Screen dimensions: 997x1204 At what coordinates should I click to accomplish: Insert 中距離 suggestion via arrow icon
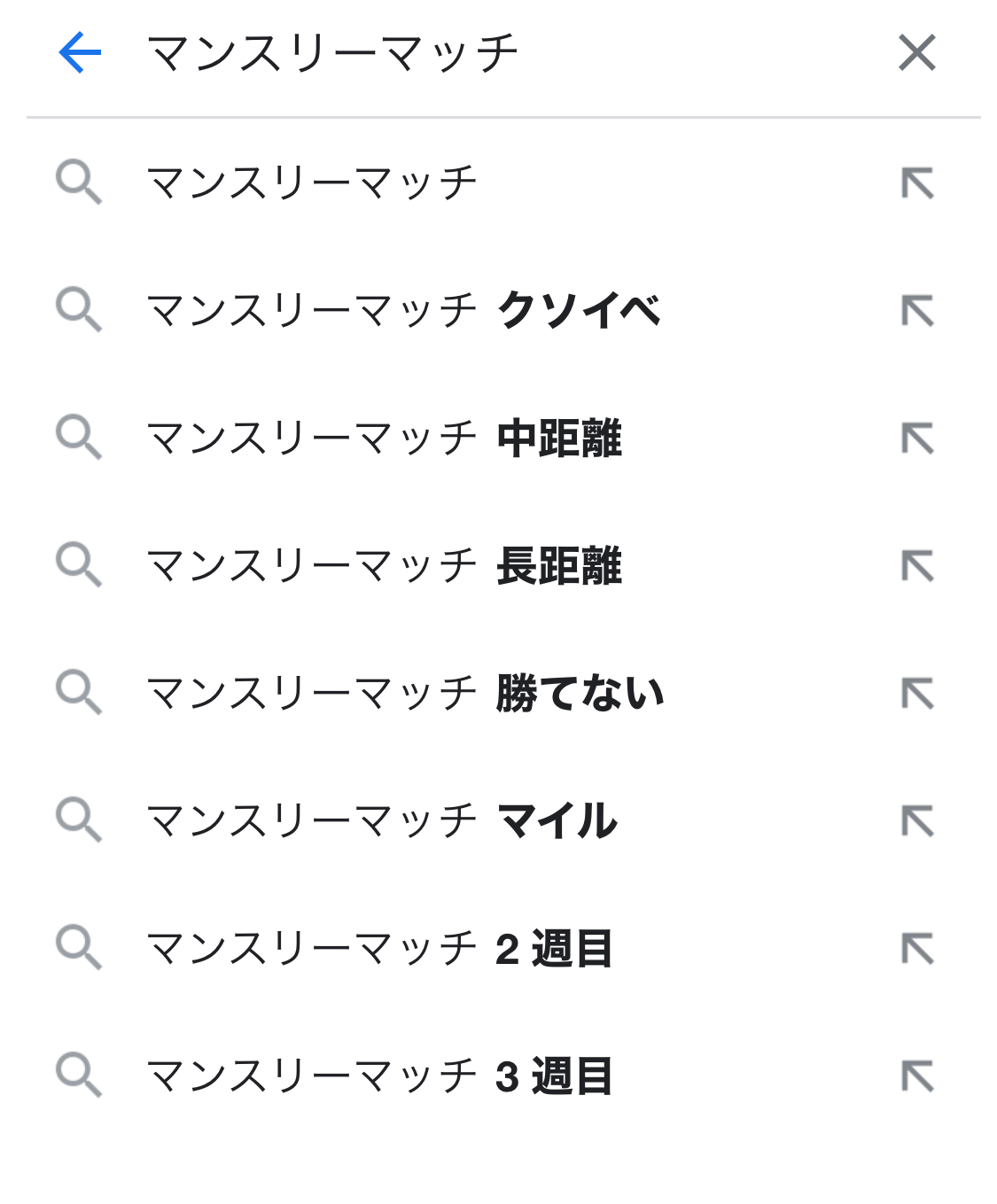click(917, 439)
